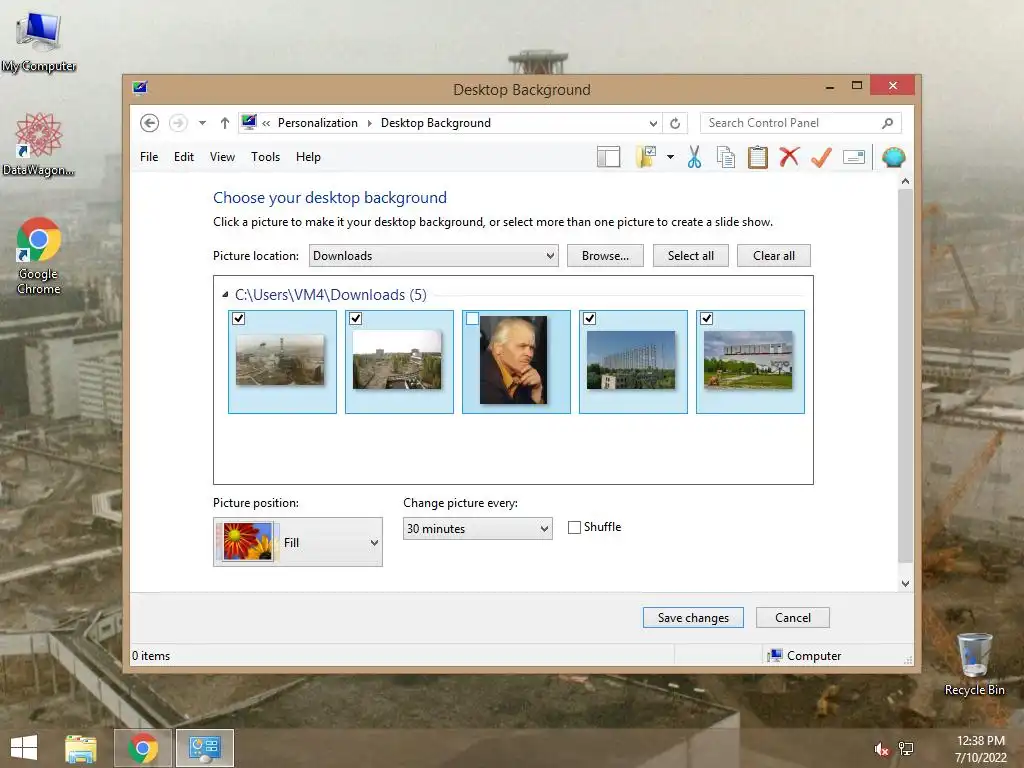Click the Cancel button
1024x768 pixels.
point(793,618)
